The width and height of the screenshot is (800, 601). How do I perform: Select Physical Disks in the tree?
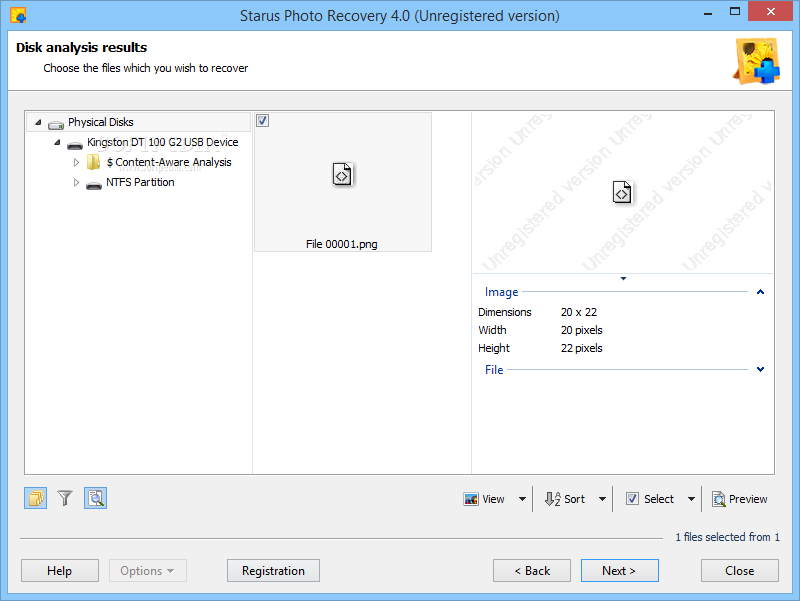[101, 122]
